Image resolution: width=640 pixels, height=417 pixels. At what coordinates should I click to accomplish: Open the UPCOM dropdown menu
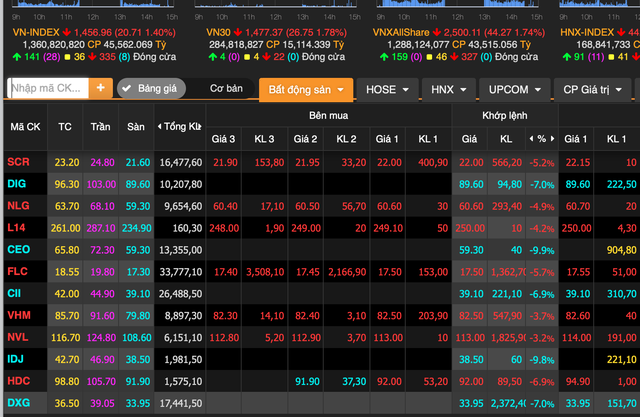514,90
